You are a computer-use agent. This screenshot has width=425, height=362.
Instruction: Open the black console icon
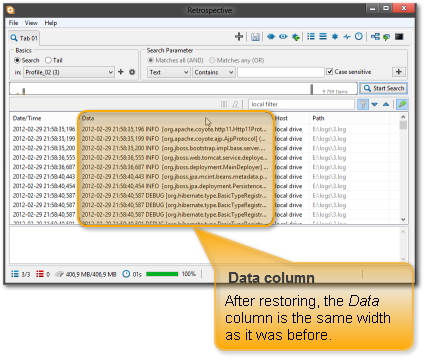point(399,37)
